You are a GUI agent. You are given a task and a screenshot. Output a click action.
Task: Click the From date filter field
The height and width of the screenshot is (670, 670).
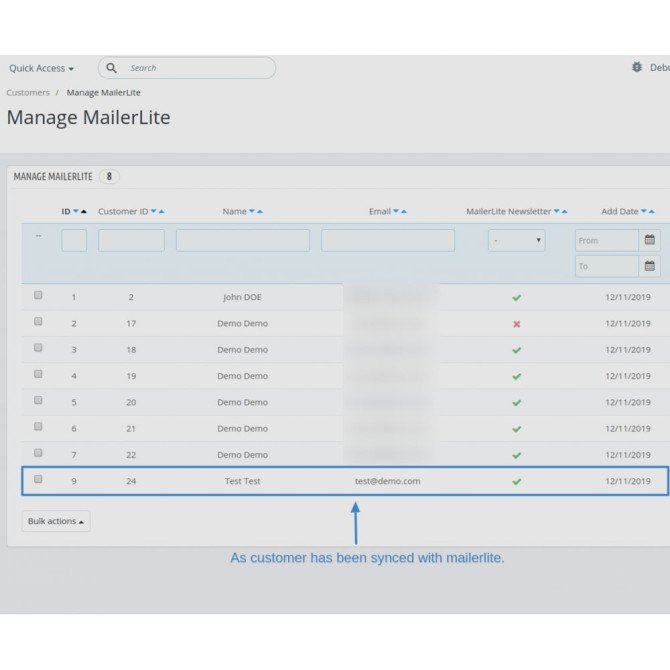(607, 240)
